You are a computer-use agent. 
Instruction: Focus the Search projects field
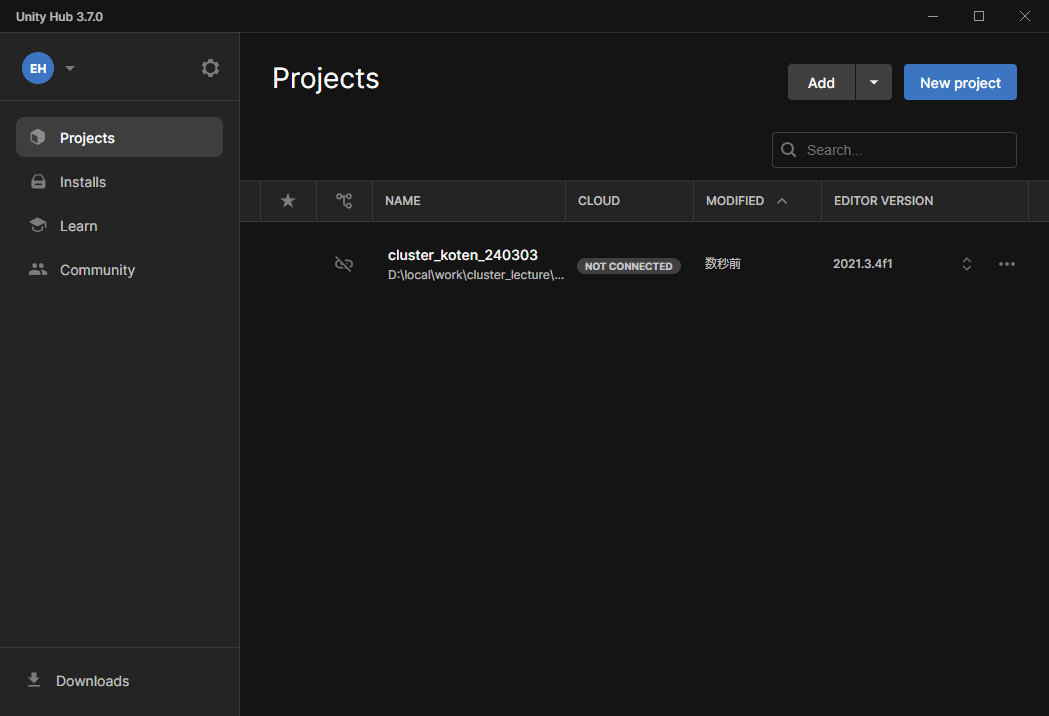894,150
